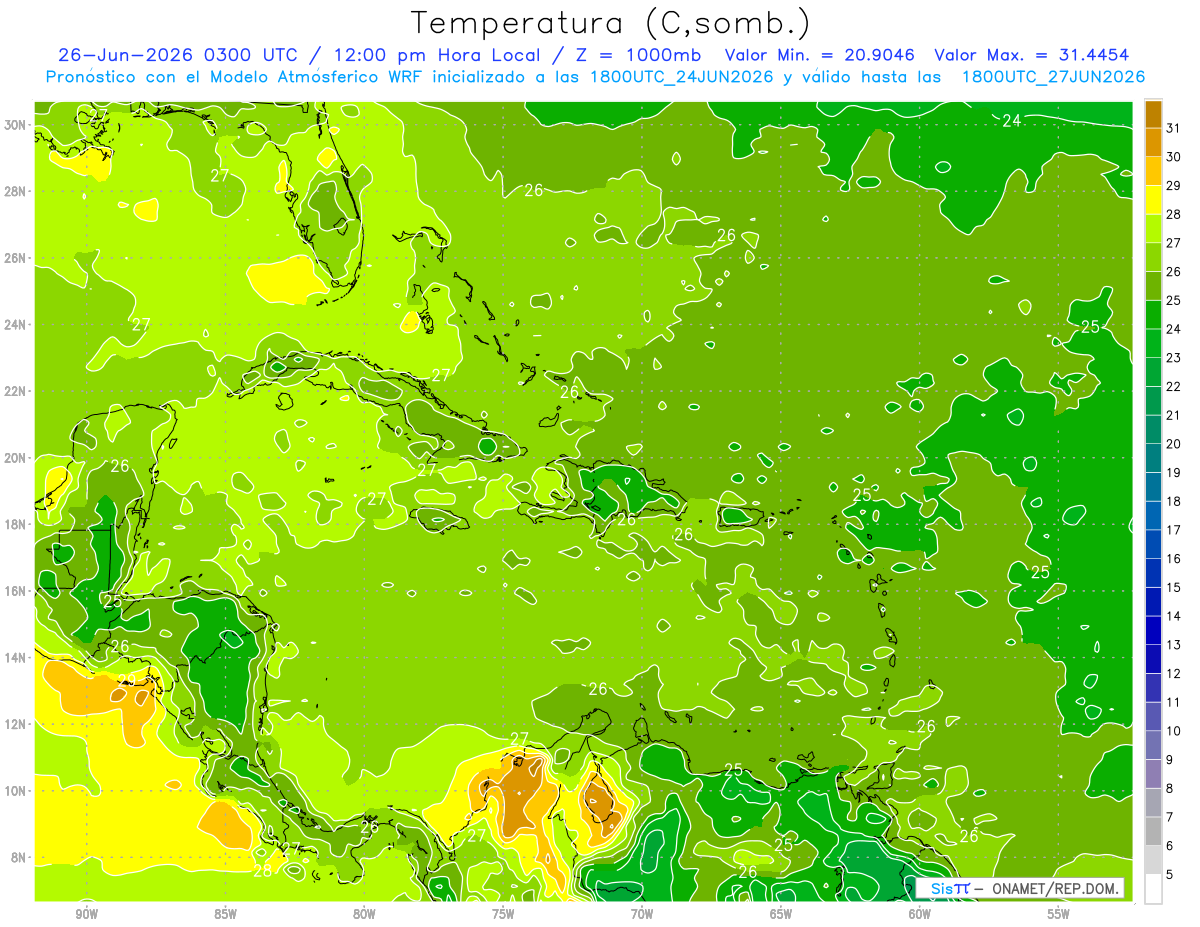Click latitude axis label 10N
The image size is (1200, 927).
point(17,790)
